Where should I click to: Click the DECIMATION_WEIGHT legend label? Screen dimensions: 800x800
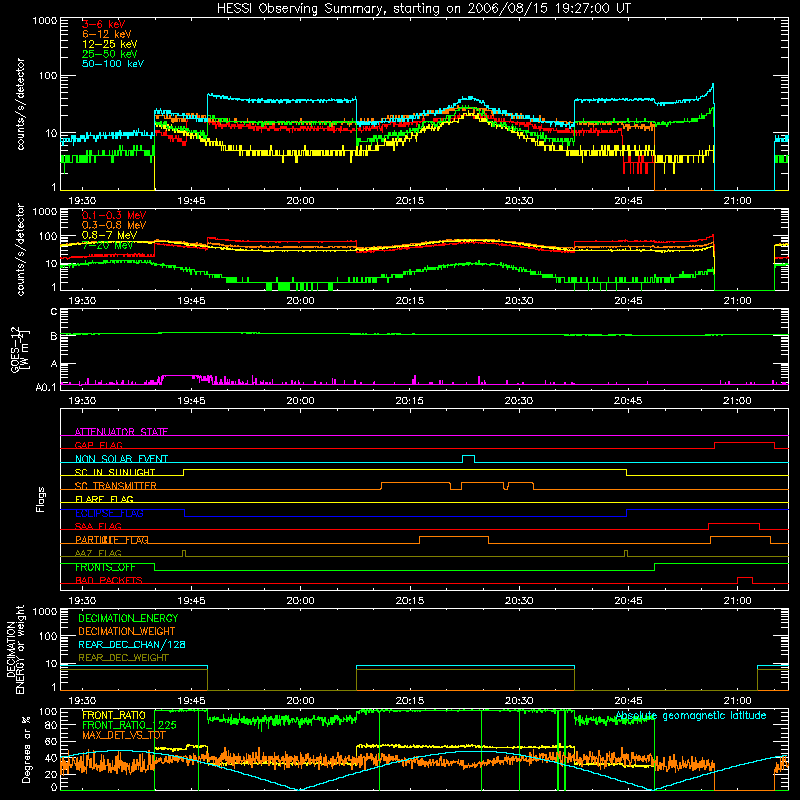click(x=127, y=631)
